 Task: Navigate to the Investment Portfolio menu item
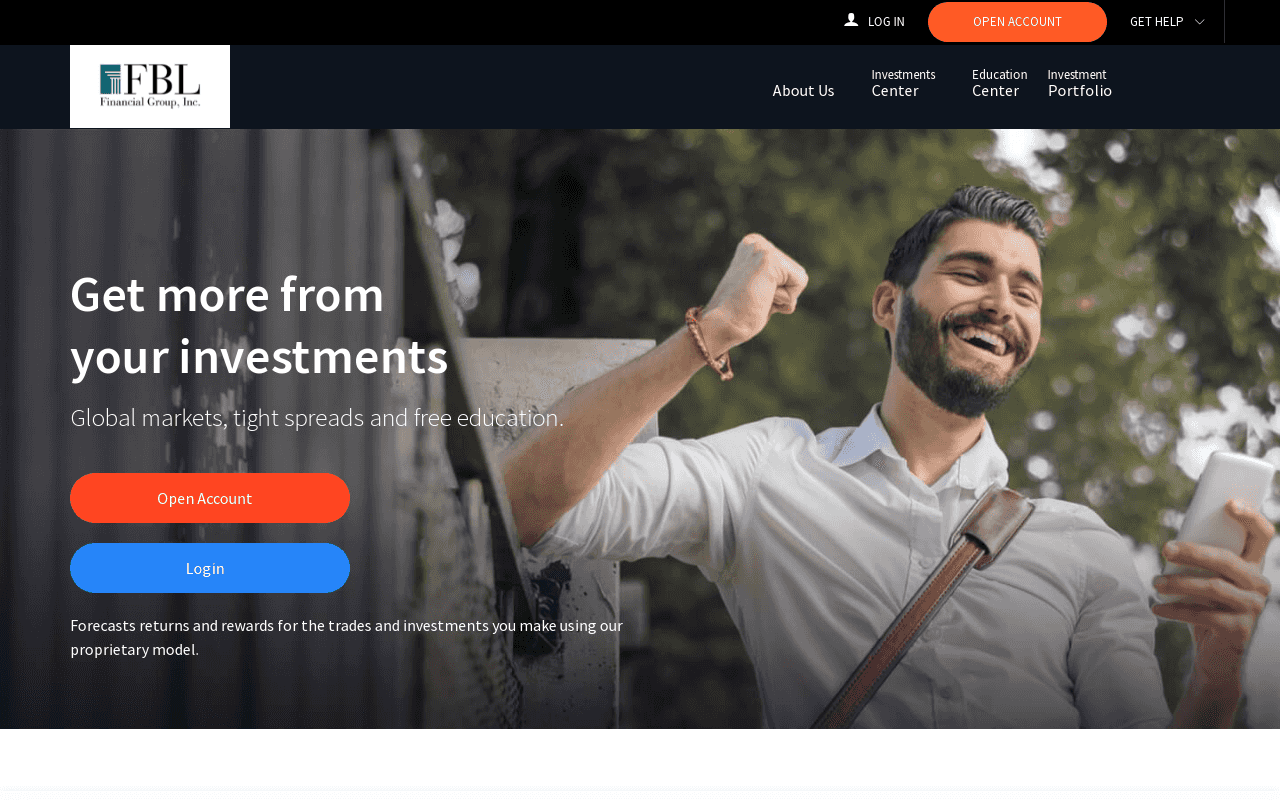tap(1079, 83)
